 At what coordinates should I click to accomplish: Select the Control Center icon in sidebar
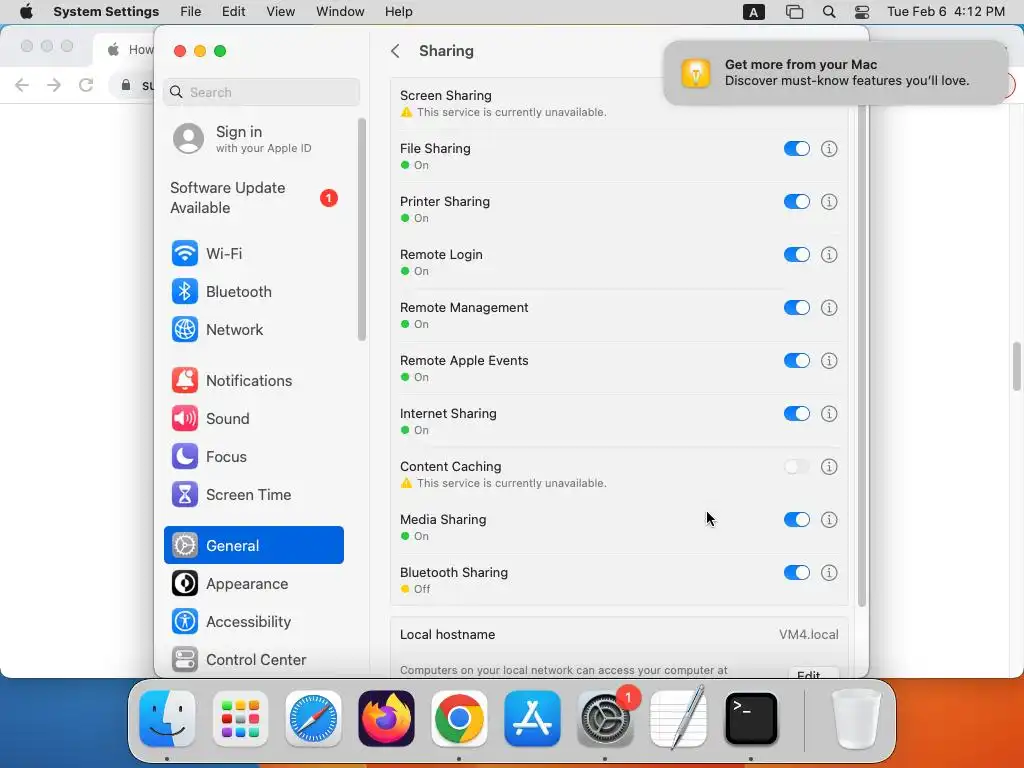point(185,660)
